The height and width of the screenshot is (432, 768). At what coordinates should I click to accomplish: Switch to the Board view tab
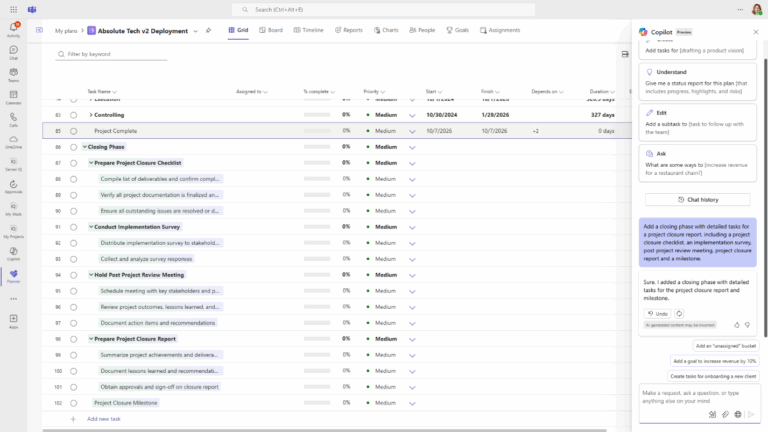click(271, 30)
